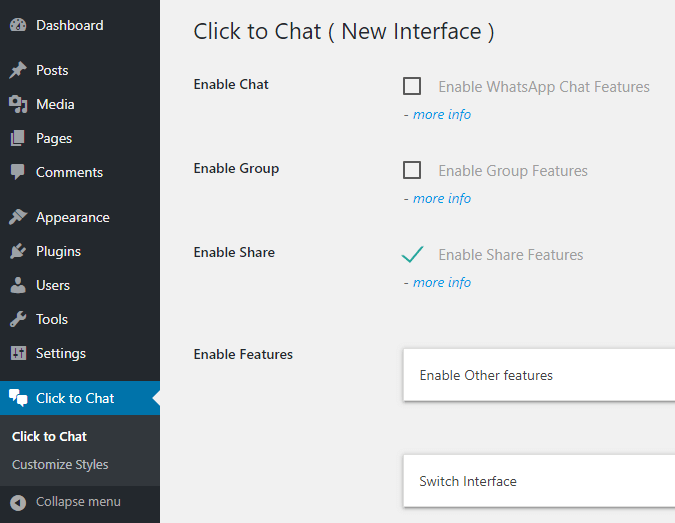
Task: Click the Enable Share Features label
Action: point(511,255)
